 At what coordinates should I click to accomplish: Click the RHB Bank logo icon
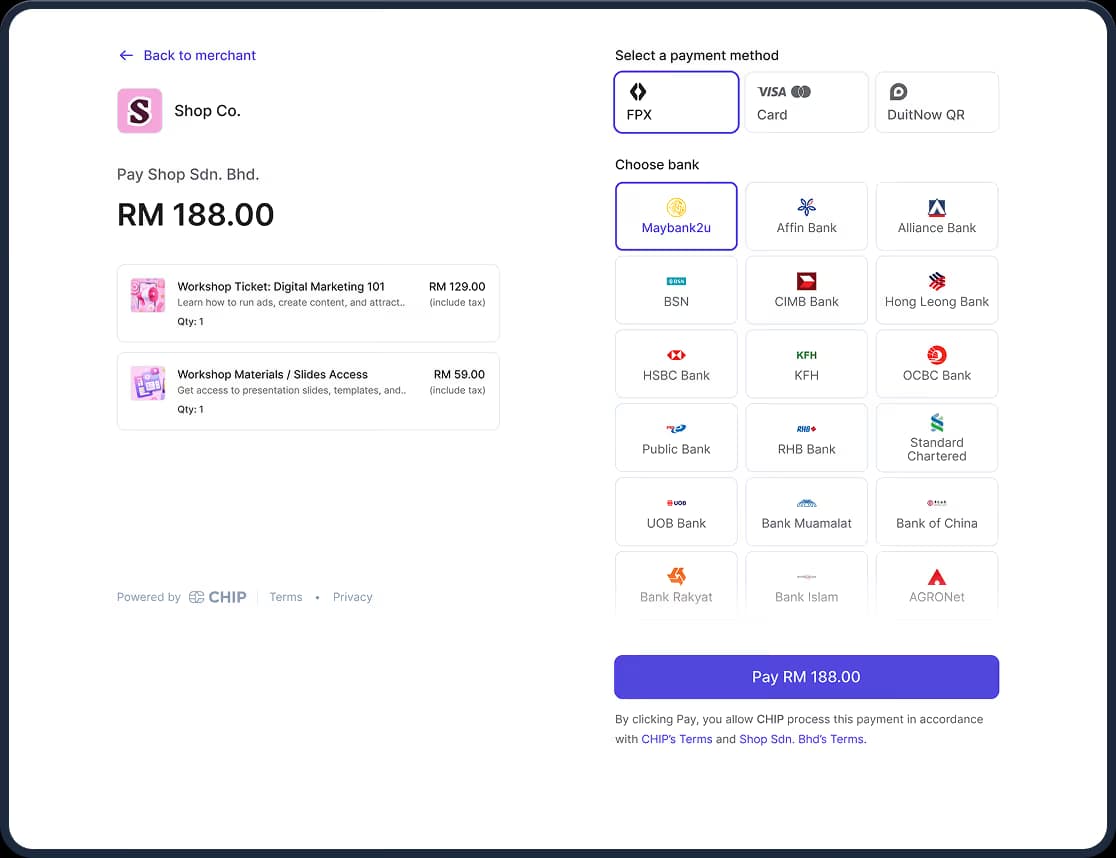(806, 428)
